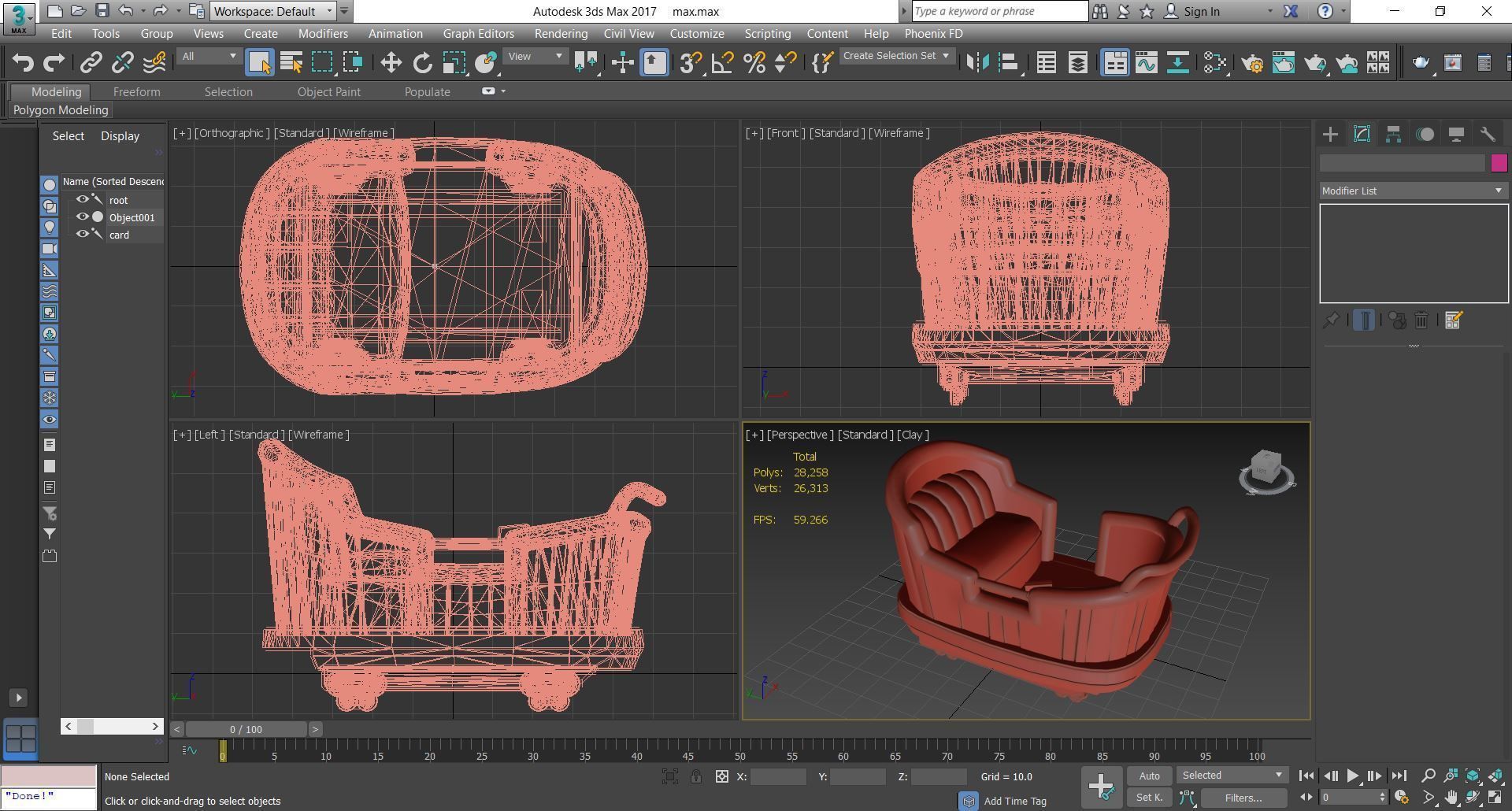Open the Create panel with the plus icon
The width and height of the screenshot is (1512, 811).
pos(1330,134)
